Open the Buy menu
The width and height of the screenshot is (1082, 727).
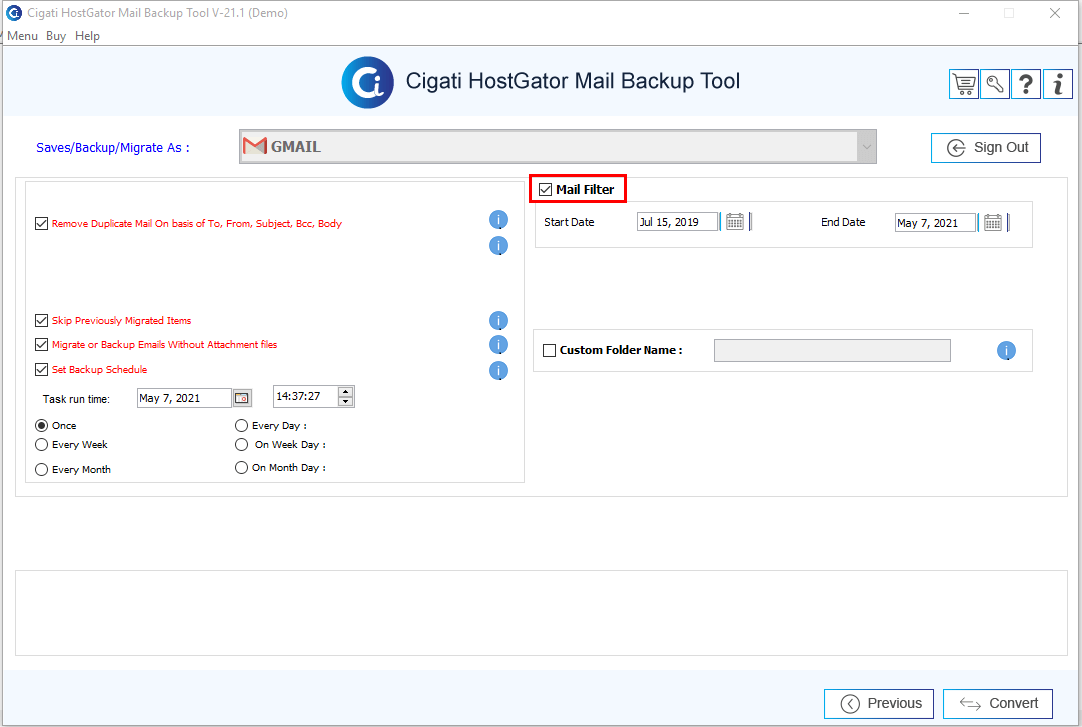point(56,36)
